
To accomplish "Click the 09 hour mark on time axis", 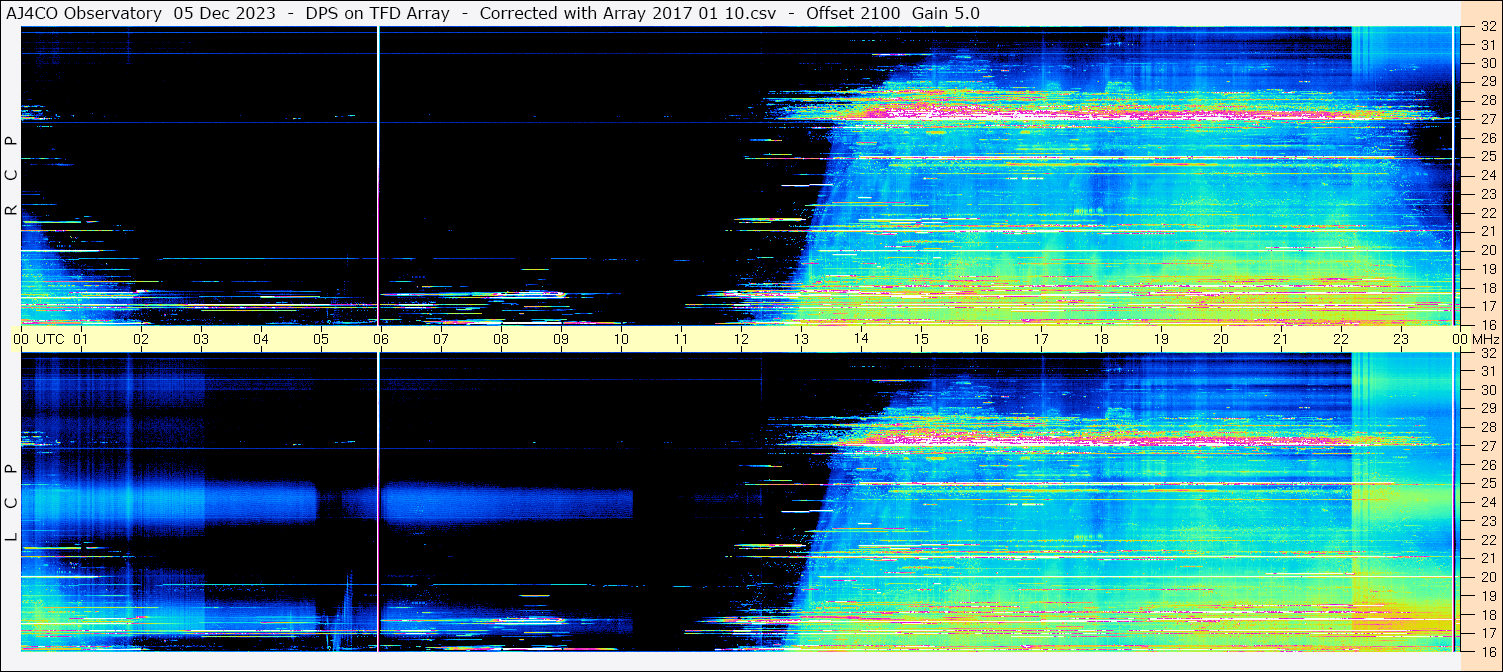I will click(561, 339).
